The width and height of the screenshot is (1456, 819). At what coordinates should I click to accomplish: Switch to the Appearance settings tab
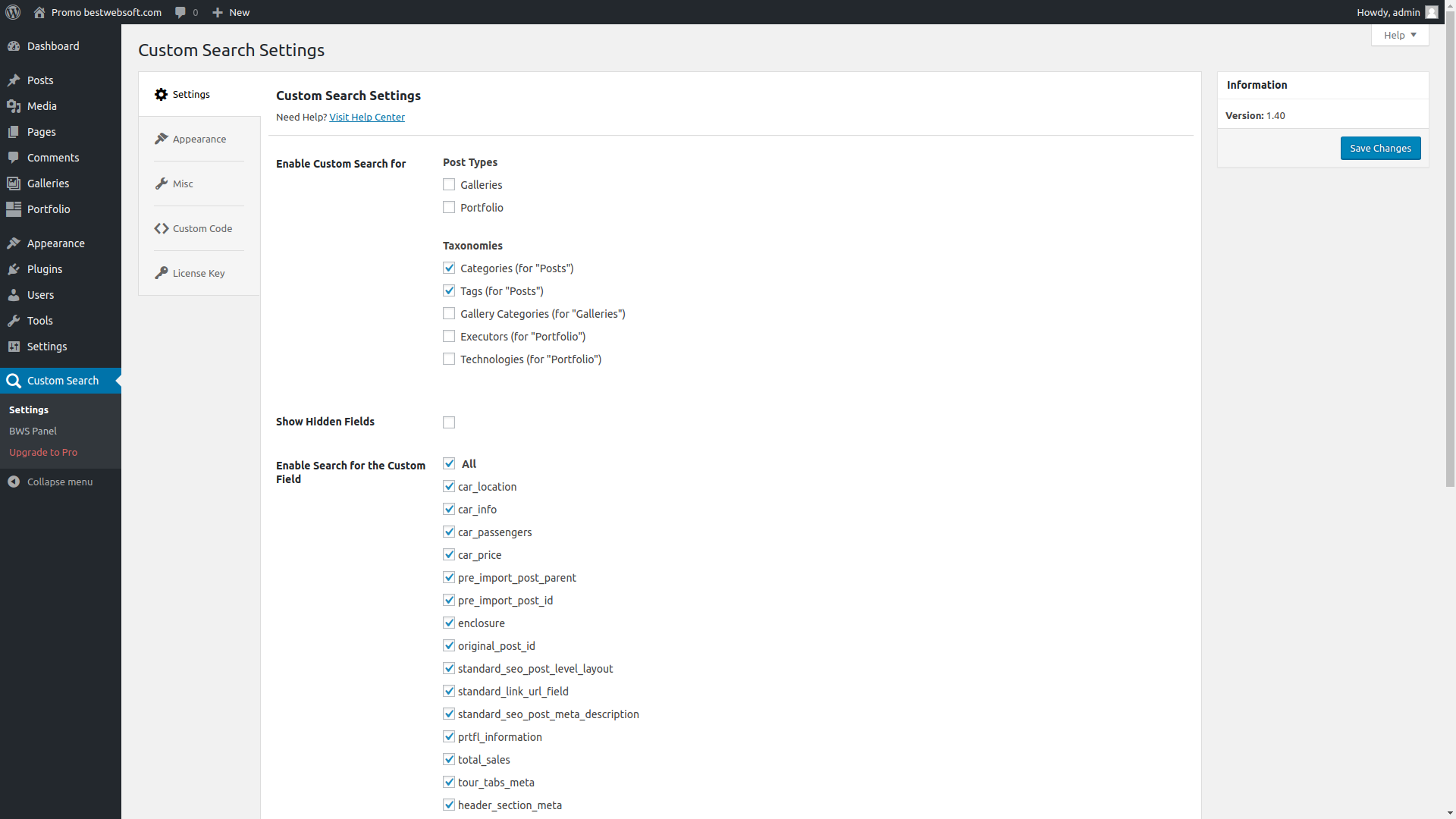[x=199, y=139]
